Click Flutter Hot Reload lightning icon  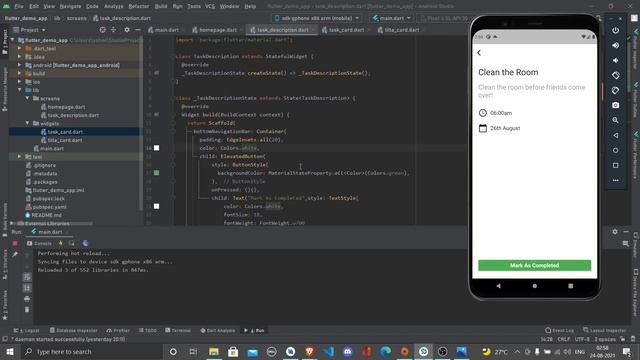coord(61,243)
